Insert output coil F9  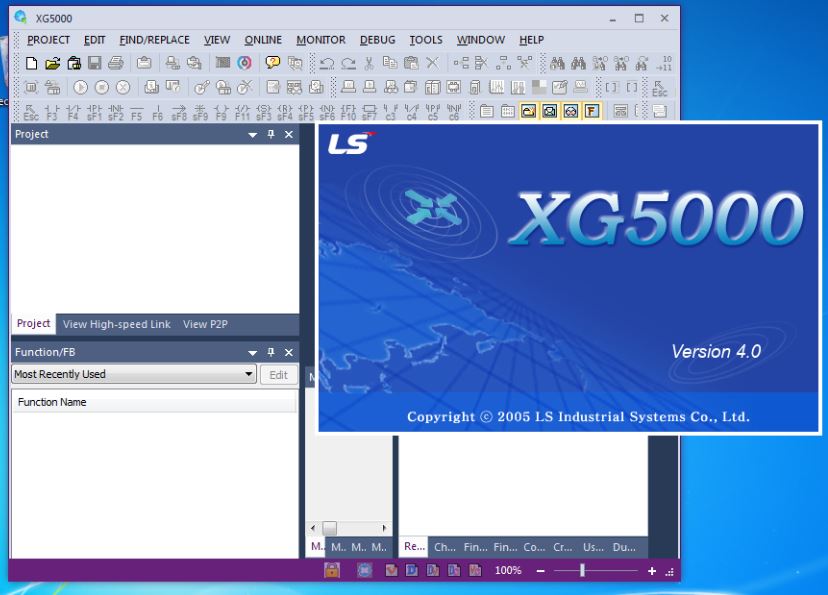point(221,111)
